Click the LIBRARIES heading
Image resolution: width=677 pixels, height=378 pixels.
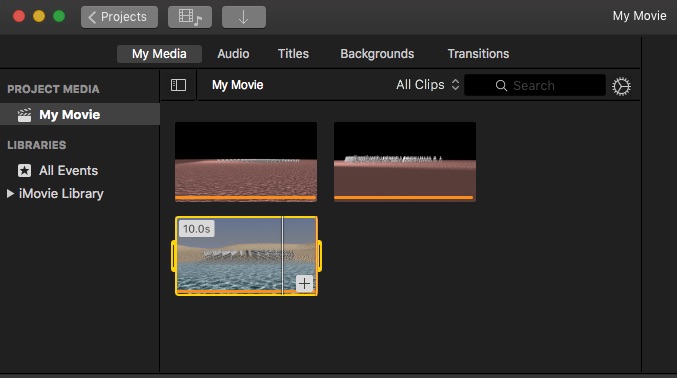[x=37, y=145]
